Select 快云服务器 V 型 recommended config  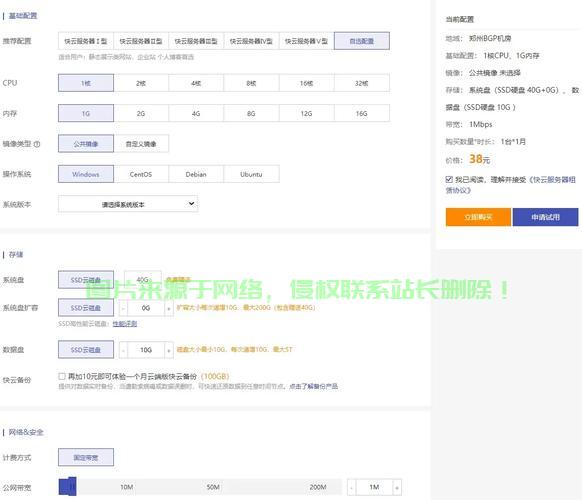tap(307, 41)
